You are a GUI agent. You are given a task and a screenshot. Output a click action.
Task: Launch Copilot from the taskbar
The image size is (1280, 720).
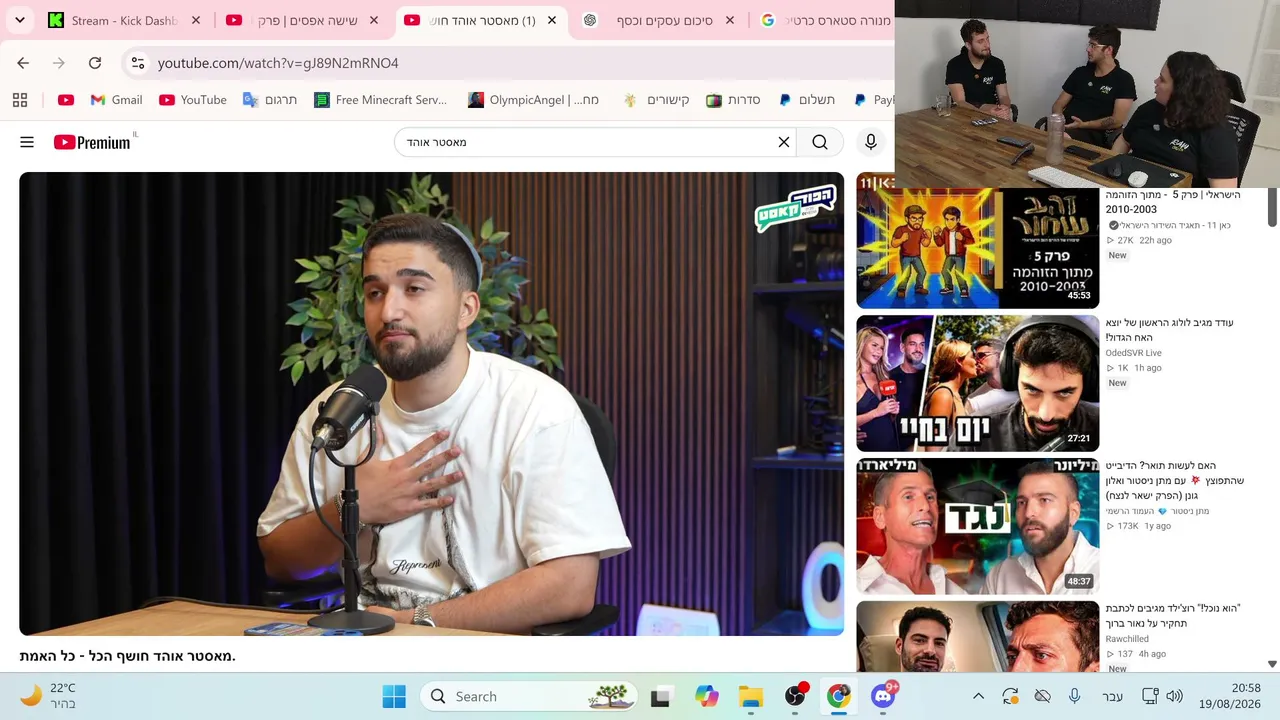[707, 697]
